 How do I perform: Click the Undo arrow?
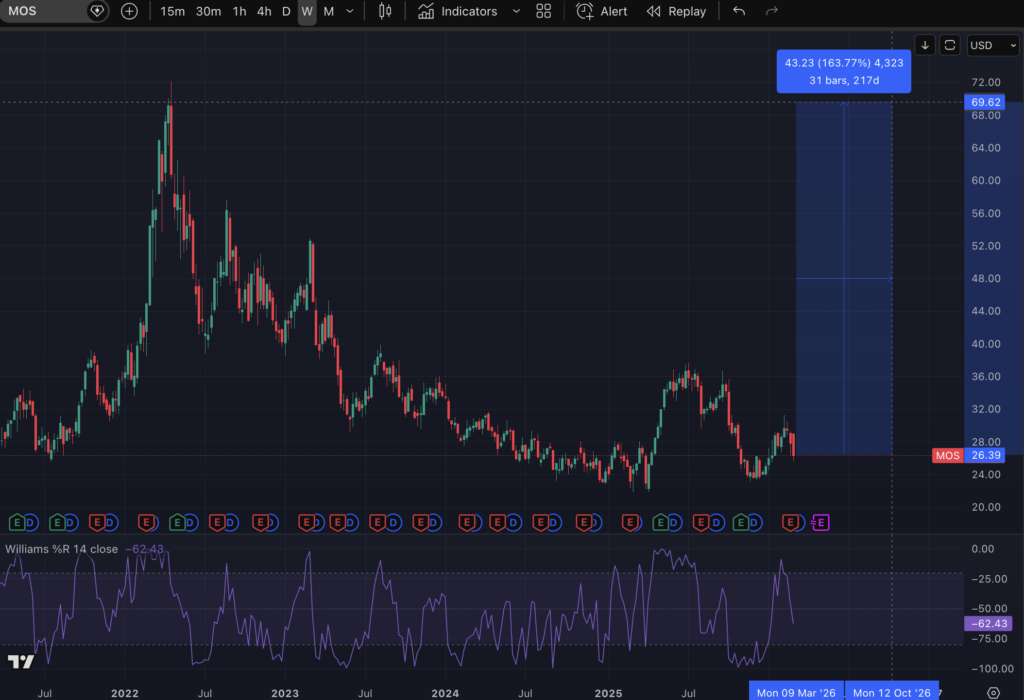(739, 11)
